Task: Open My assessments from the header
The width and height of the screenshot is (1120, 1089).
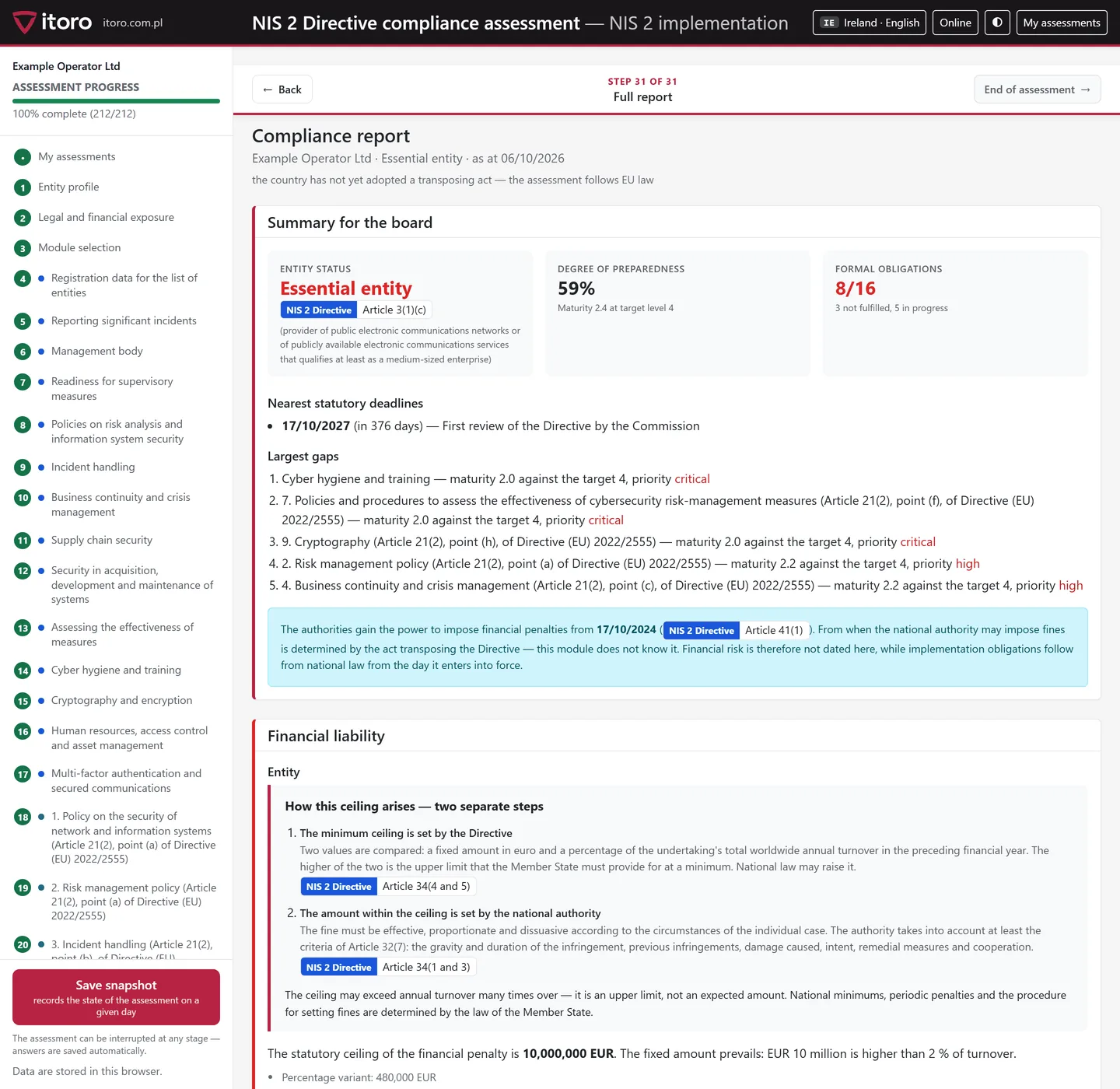Action: pyautogui.click(x=1062, y=23)
